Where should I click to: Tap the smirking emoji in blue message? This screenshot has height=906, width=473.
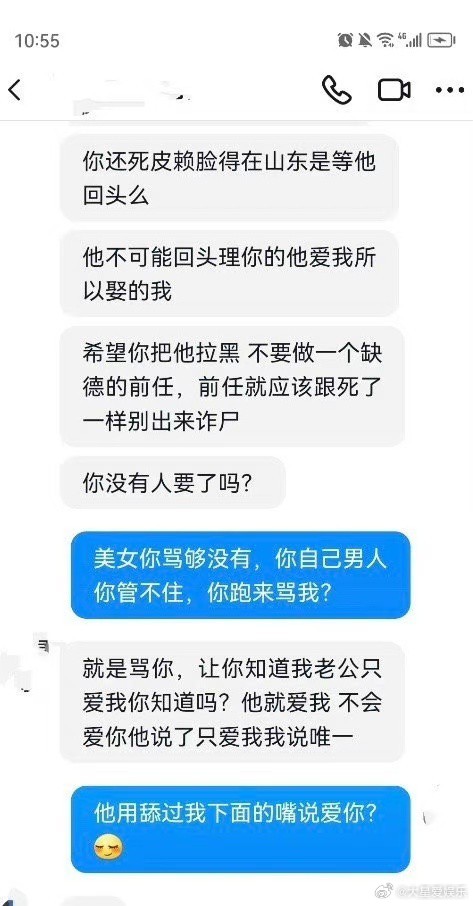pos(107,848)
